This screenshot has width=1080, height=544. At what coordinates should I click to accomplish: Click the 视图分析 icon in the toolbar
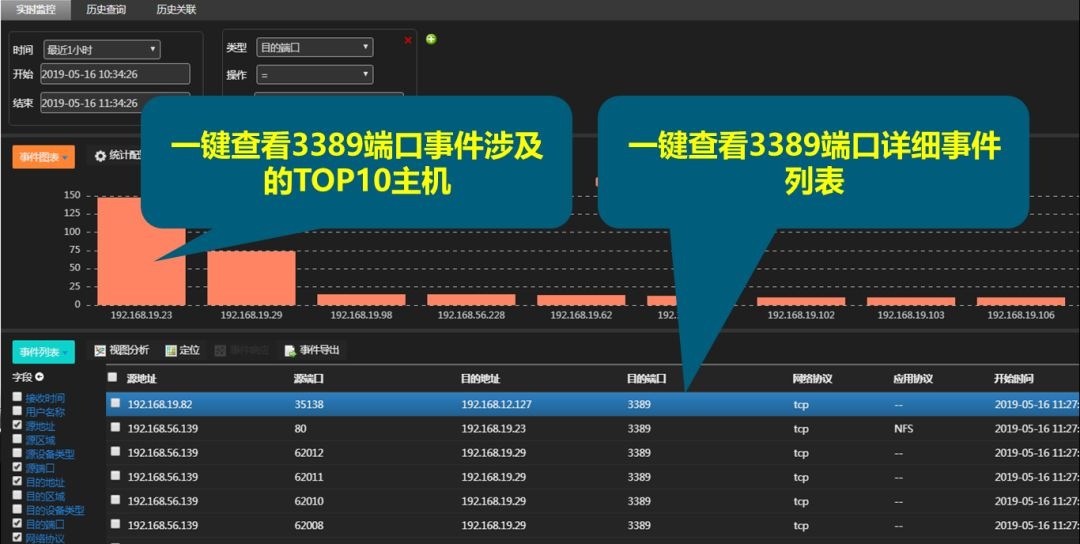pos(100,350)
